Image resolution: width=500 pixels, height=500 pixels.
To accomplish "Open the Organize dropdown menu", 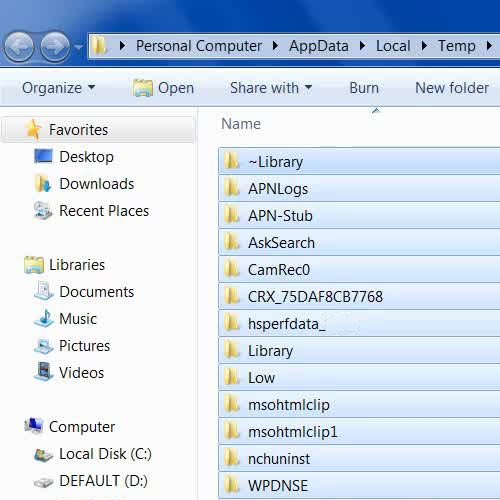I will [59, 88].
